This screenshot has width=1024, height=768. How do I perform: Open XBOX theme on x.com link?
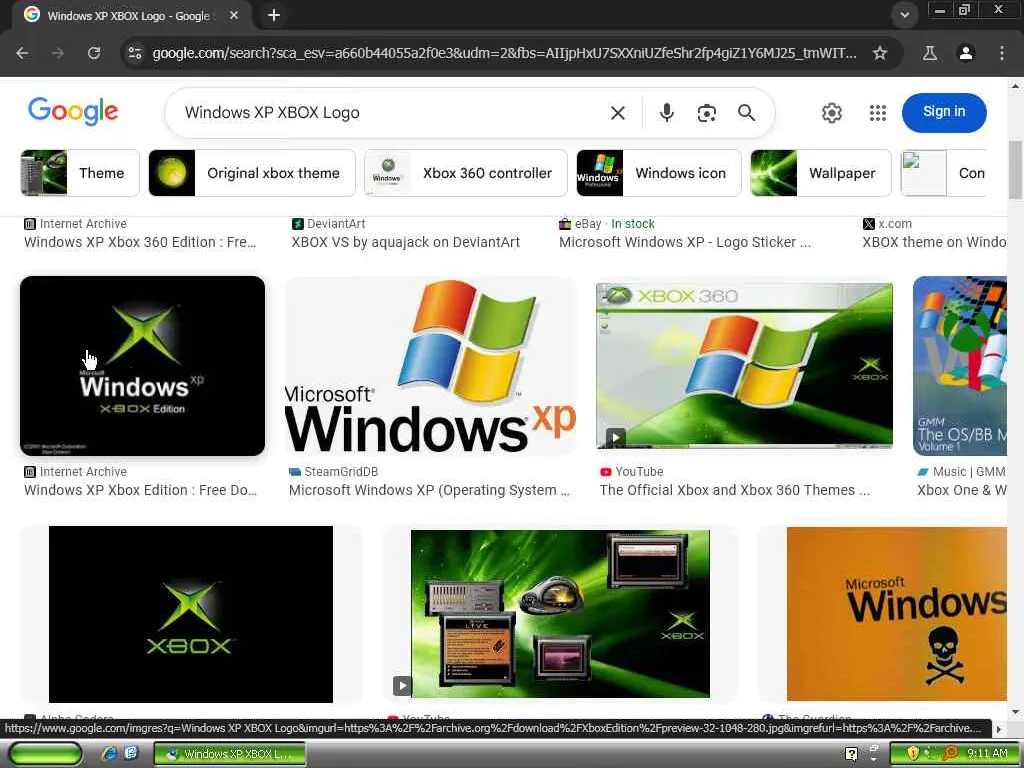click(934, 242)
